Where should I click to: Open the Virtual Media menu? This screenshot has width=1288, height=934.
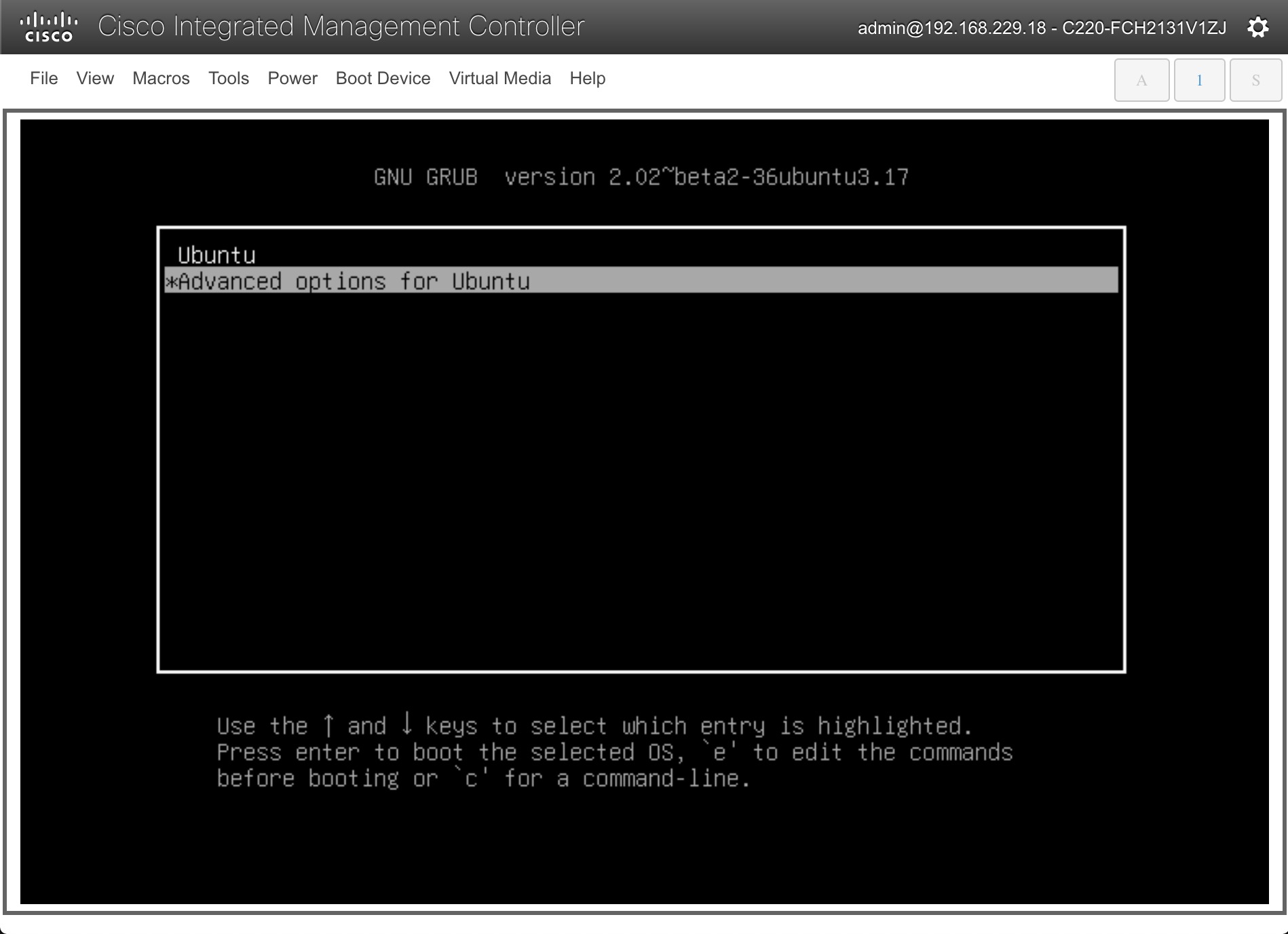500,79
